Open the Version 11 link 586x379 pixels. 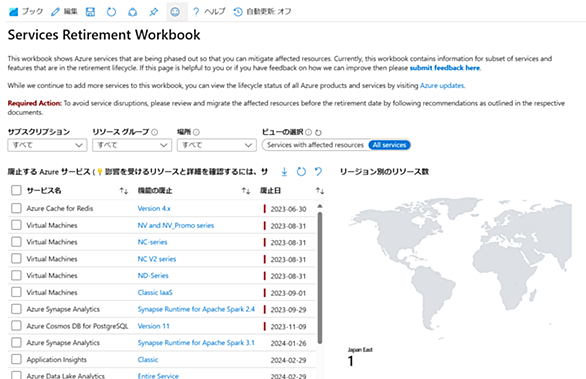coord(153,326)
